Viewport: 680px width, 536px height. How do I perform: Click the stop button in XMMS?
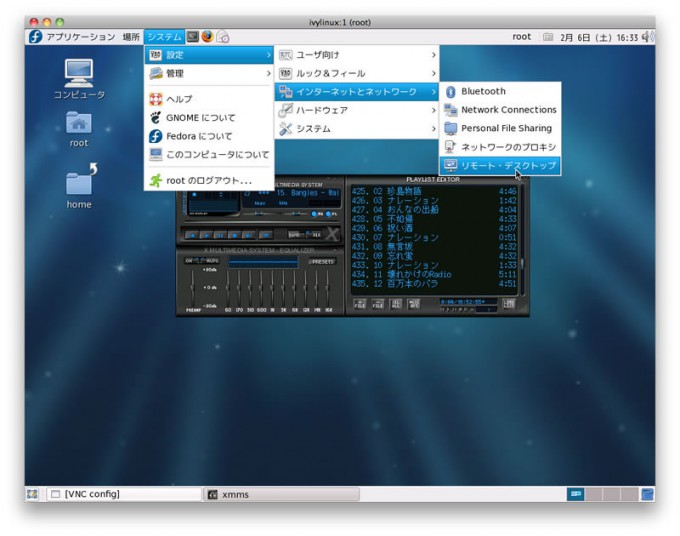coord(235,235)
